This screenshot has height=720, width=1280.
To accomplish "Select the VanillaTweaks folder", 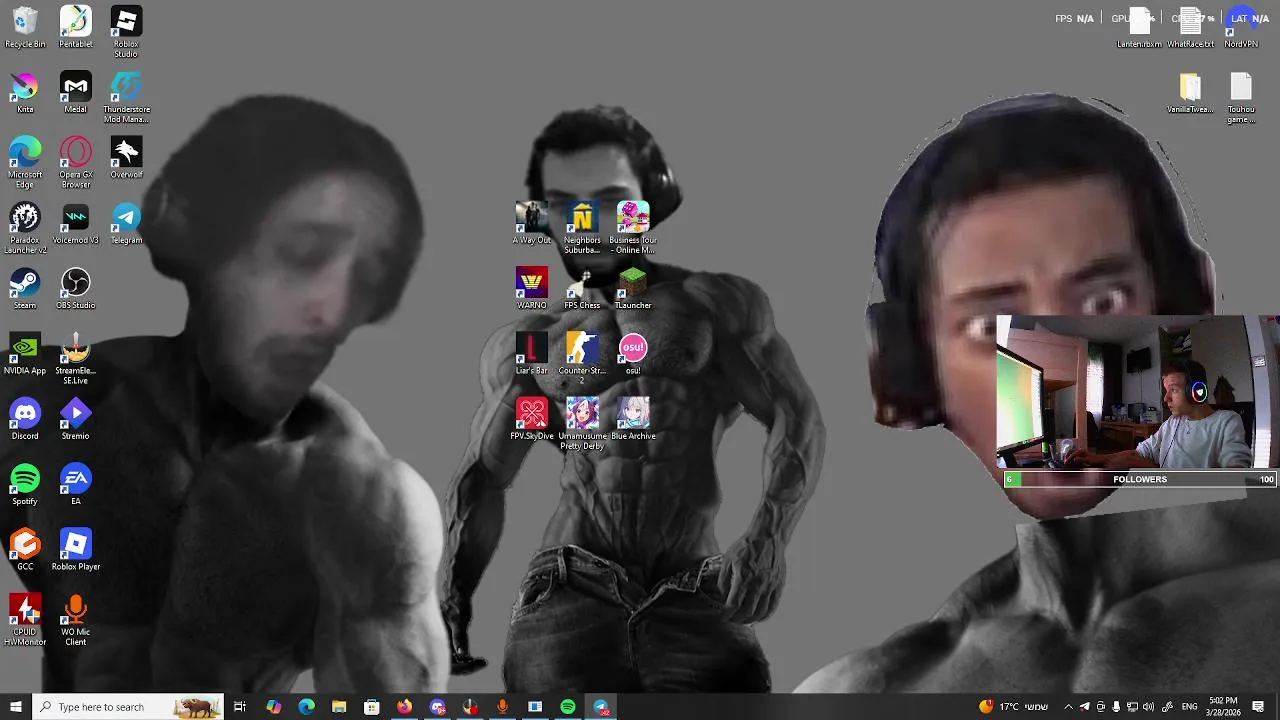I will [x=1190, y=92].
